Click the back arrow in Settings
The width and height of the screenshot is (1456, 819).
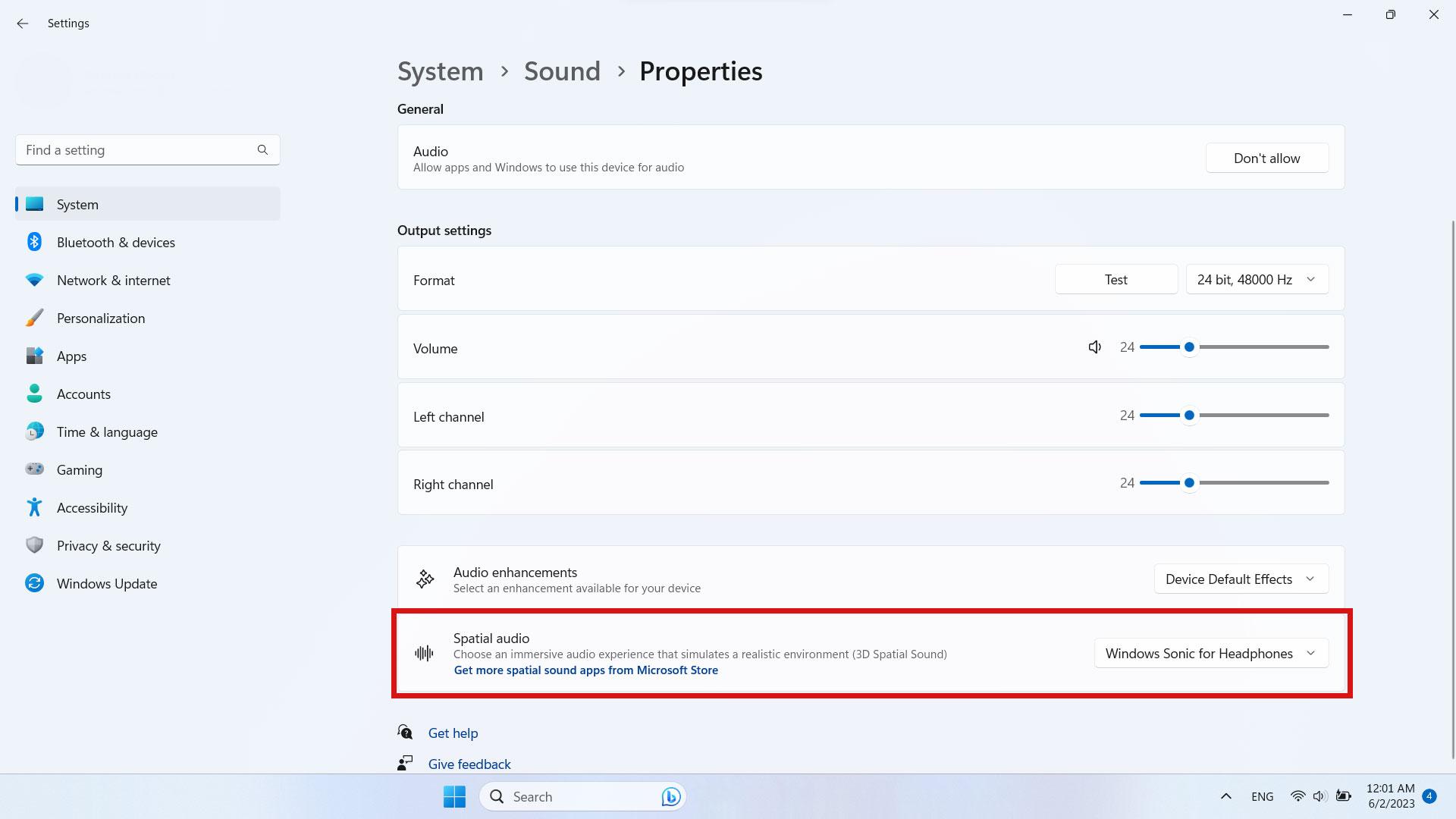[x=23, y=24]
